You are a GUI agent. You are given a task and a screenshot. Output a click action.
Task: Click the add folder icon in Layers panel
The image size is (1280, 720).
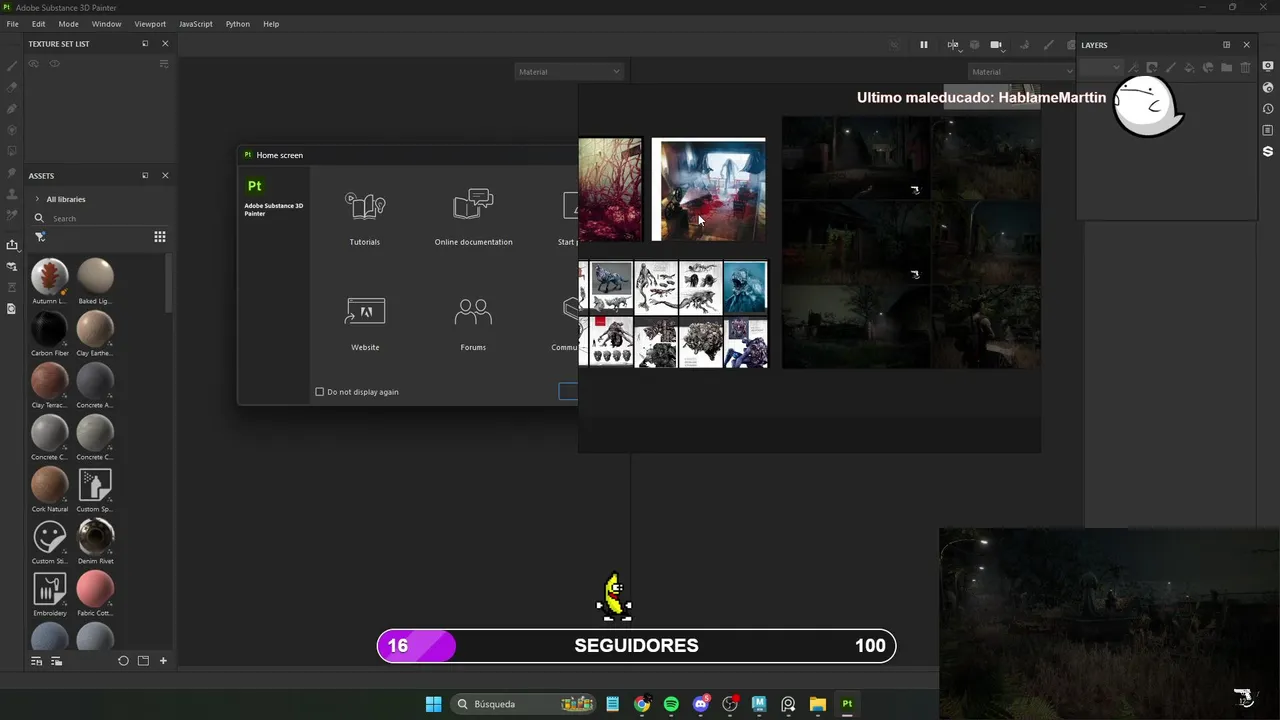point(1227,68)
